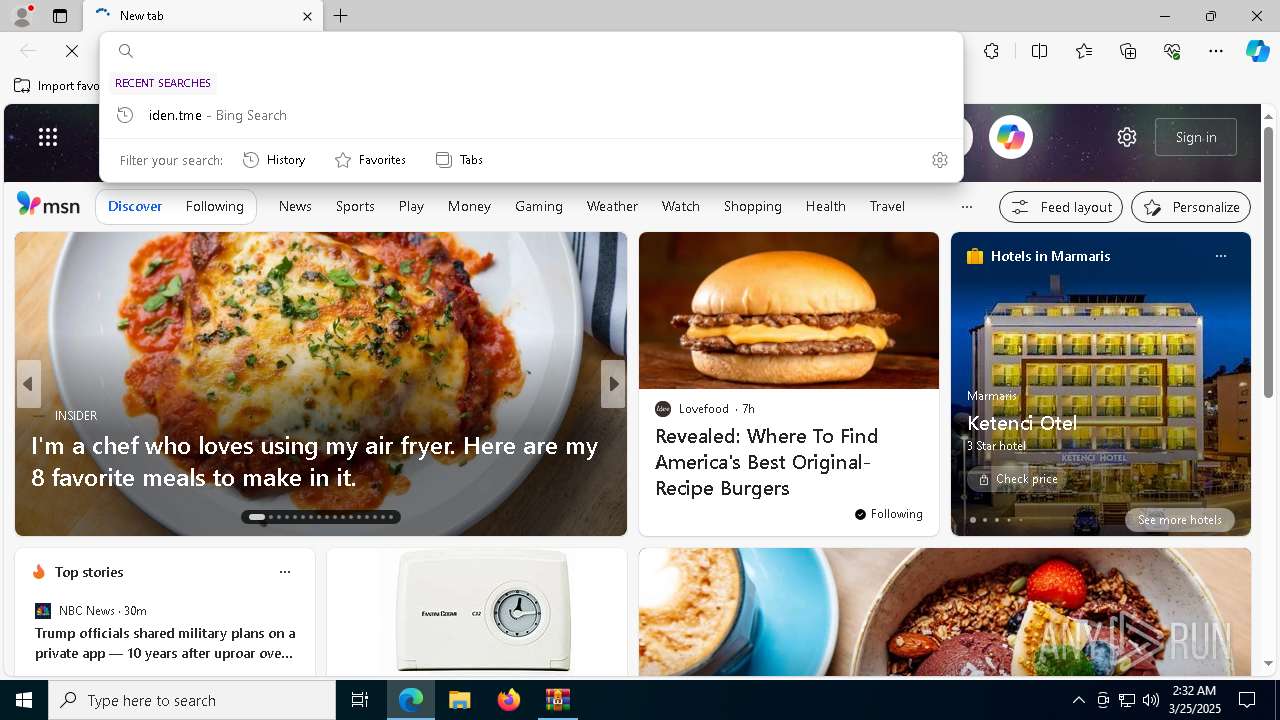Select first carousel progress indicator

coord(257,517)
